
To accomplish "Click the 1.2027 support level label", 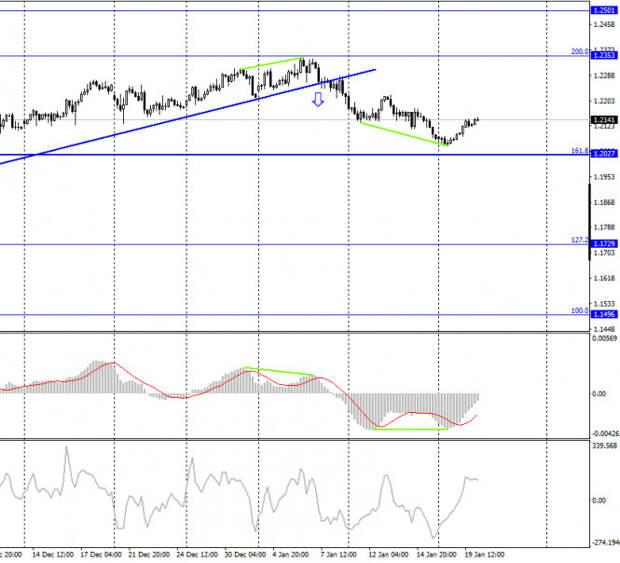I will [603, 154].
